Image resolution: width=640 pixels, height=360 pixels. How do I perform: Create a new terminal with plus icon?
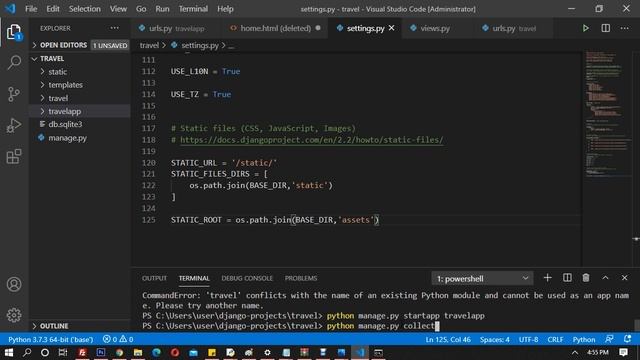click(x=547, y=278)
